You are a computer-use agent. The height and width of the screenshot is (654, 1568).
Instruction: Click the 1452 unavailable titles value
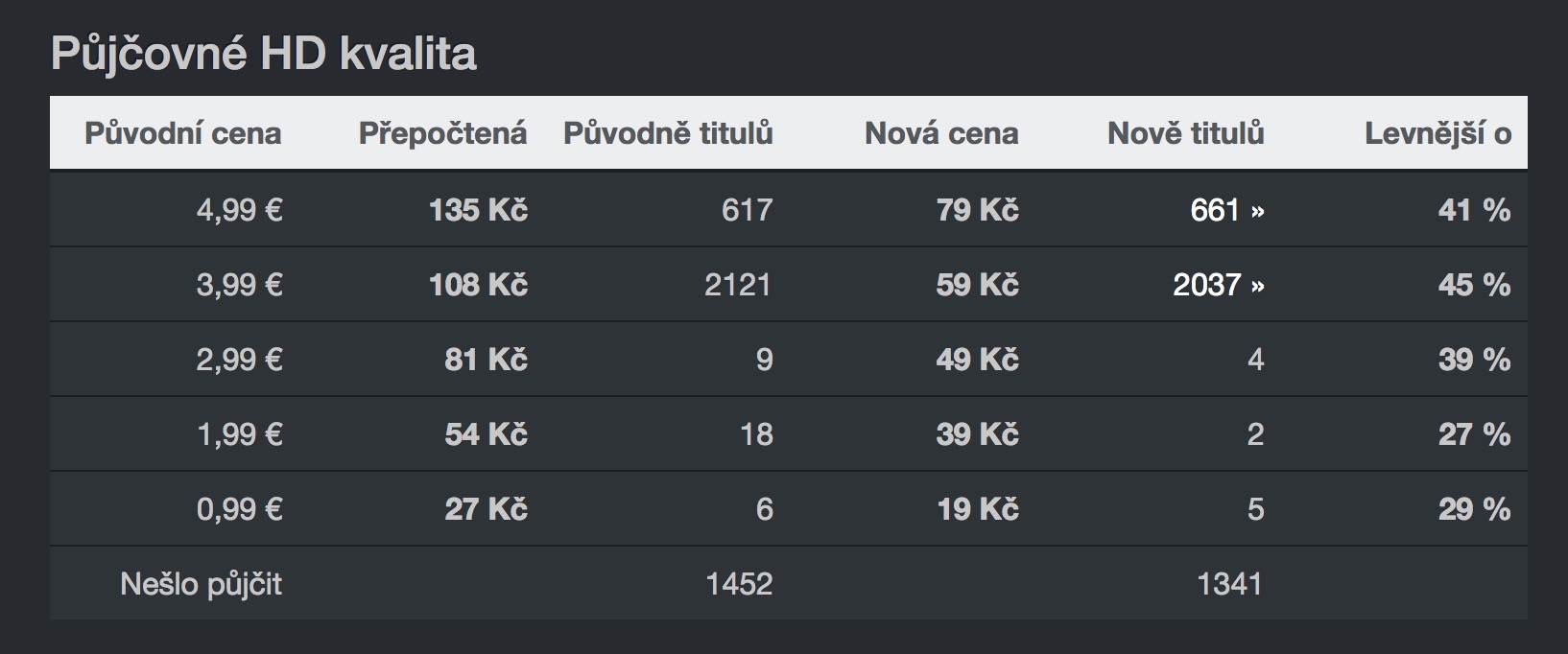tap(739, 584)
